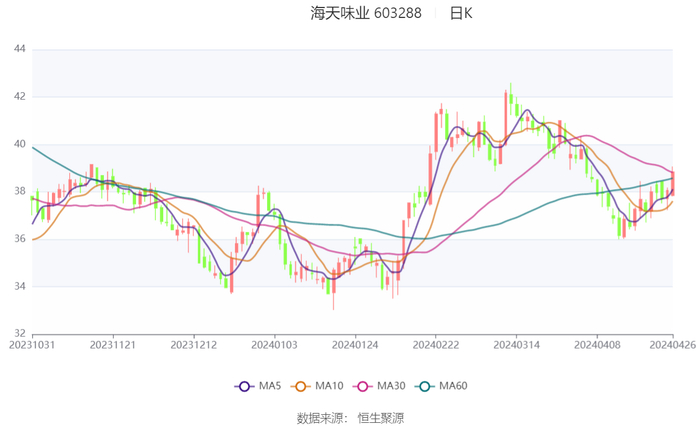The height and width of the screenshot is (426, 700).
Task: Click the y-axis value 38
Action: tap(20, 191)
